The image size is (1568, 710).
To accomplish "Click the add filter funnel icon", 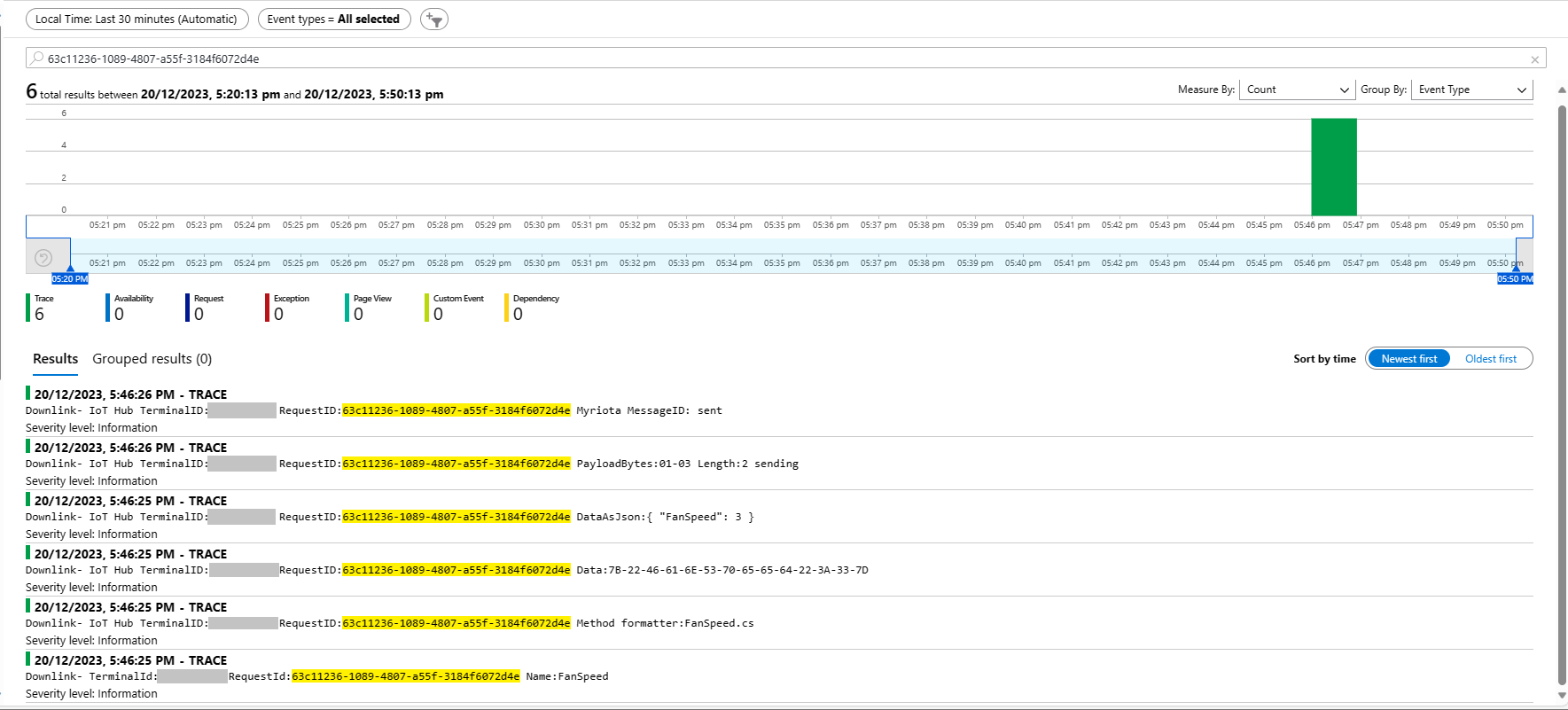I will click(x=433, y=20).
